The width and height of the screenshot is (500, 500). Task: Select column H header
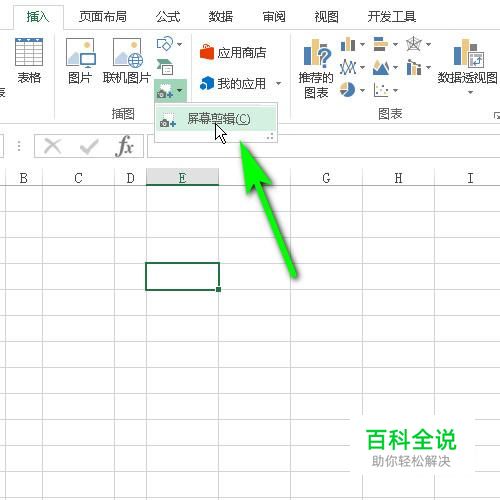(x=398, y=178)
